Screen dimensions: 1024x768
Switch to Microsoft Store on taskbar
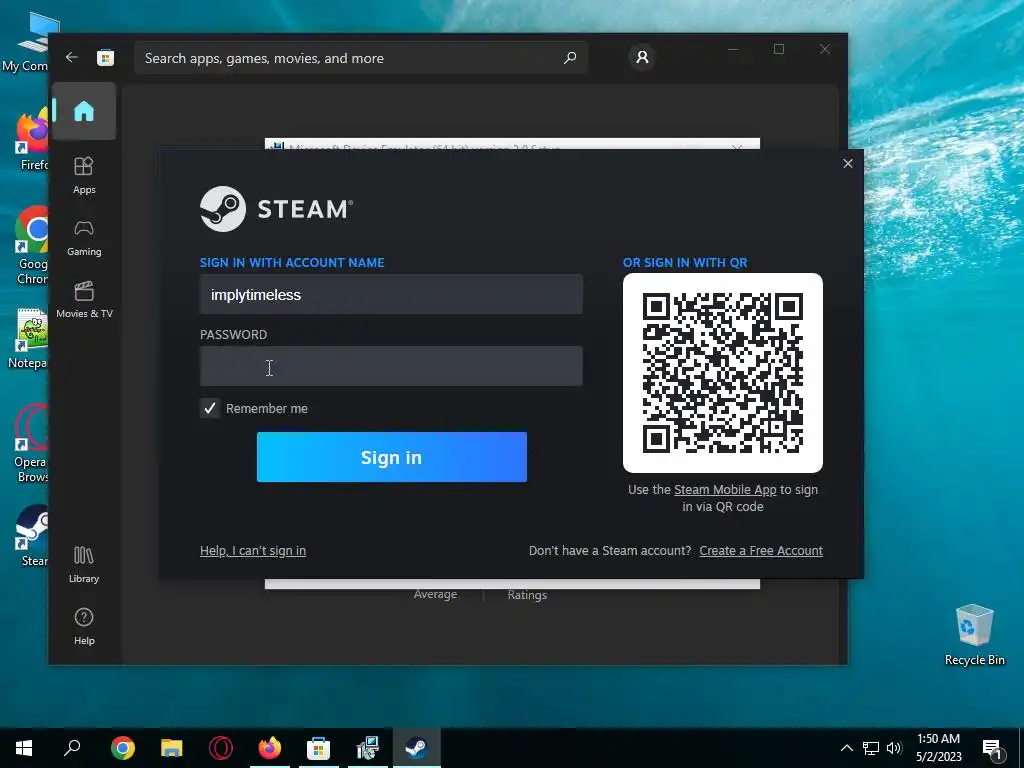[319, 748]
